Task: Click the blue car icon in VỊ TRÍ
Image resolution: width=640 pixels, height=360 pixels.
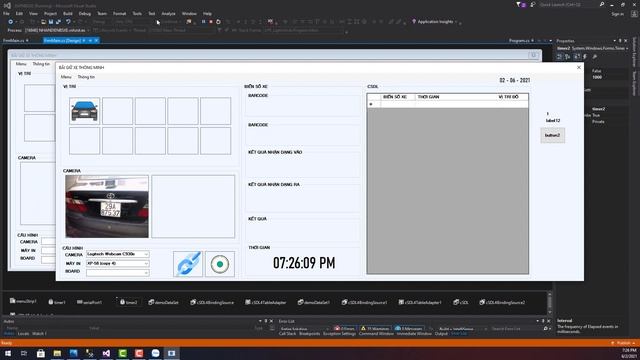Action: coord(84,111)
